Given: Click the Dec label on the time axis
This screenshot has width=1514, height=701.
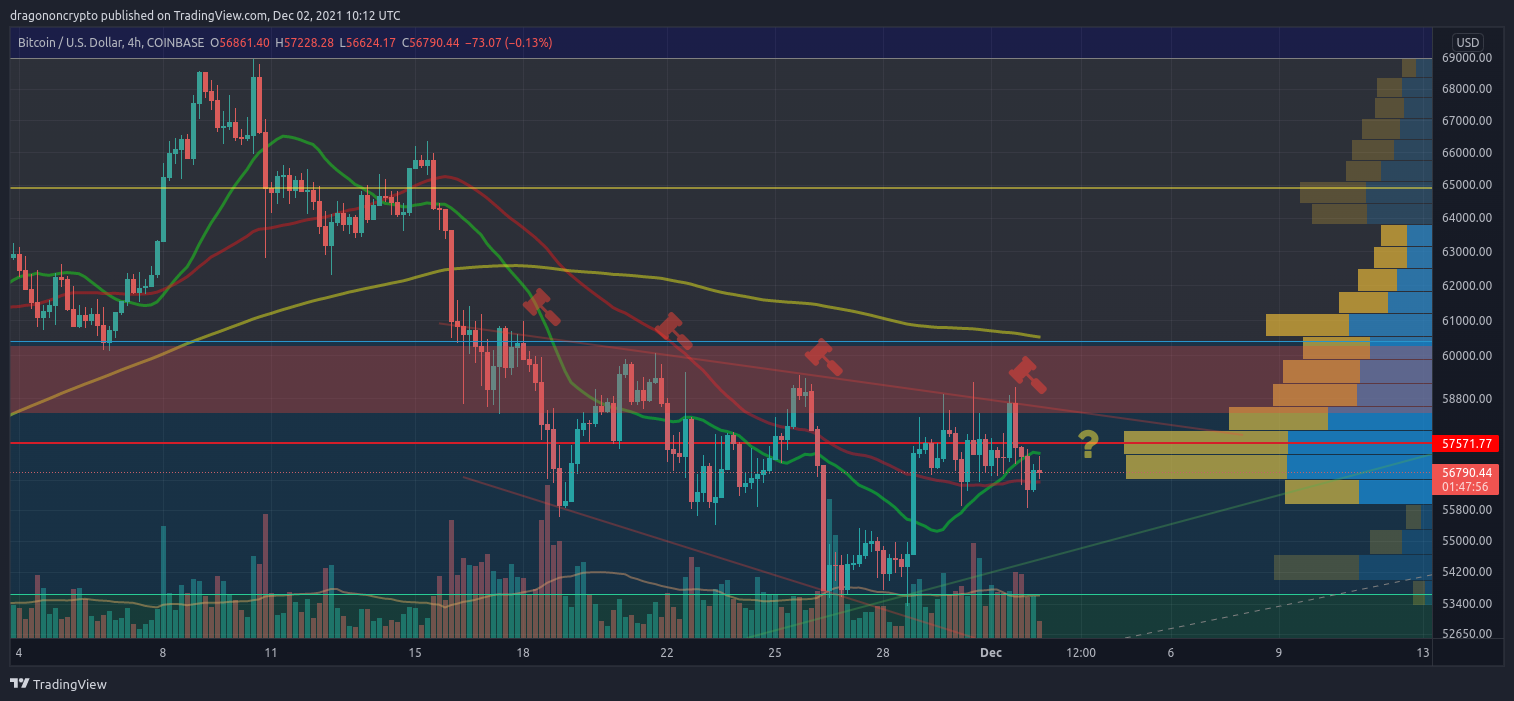Looking at the screenshot, I should [x=991, y=653].
